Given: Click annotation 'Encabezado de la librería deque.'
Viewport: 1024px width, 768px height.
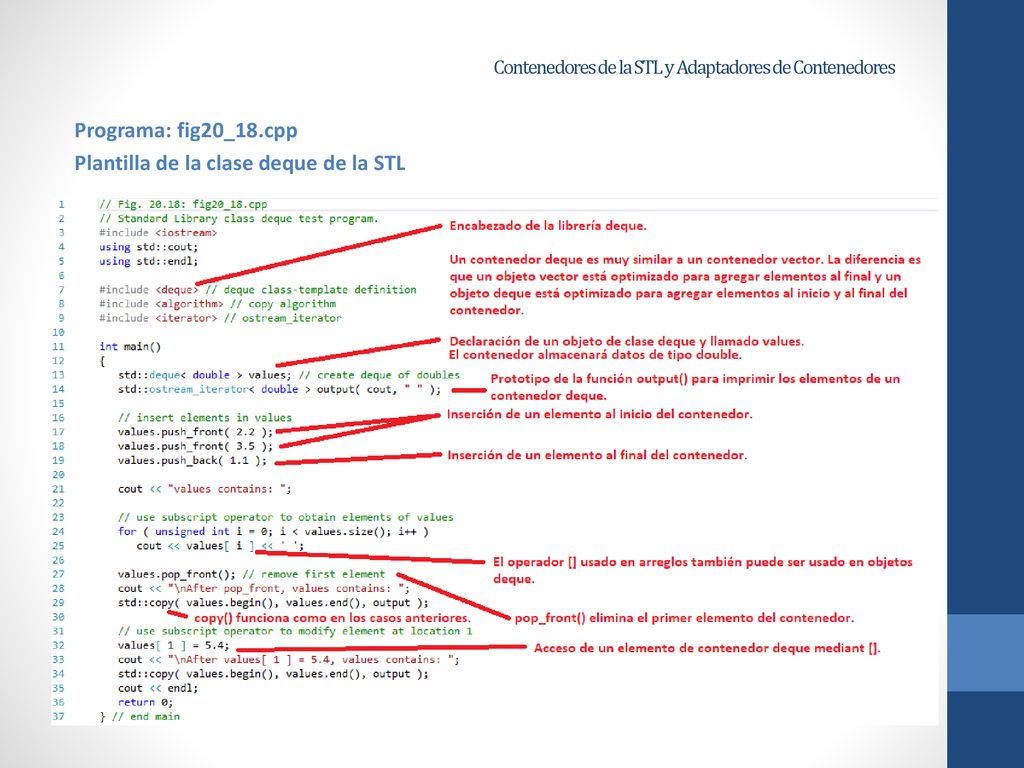Looking at the screenshot, I should tap(548, 226).
